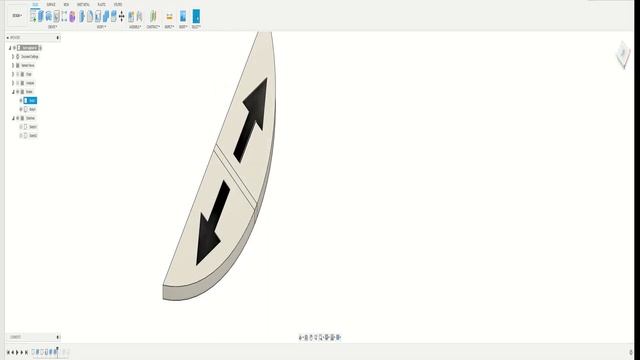Open Viewports menu in navigation bar
The width and height of the screenshot is (640, 360).
tap(338, 338)
